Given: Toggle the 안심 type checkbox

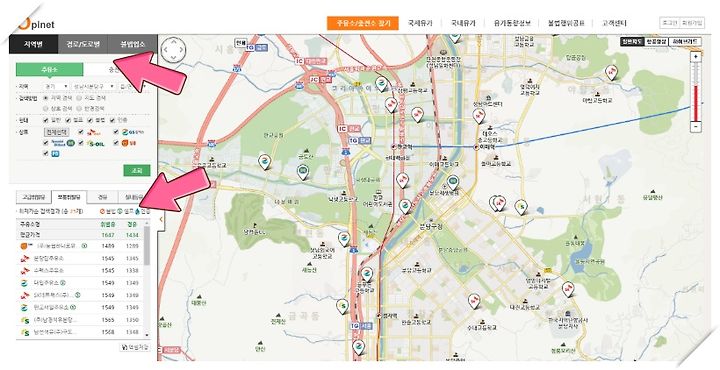Looking at the screenshot, I should click(112, 120).
